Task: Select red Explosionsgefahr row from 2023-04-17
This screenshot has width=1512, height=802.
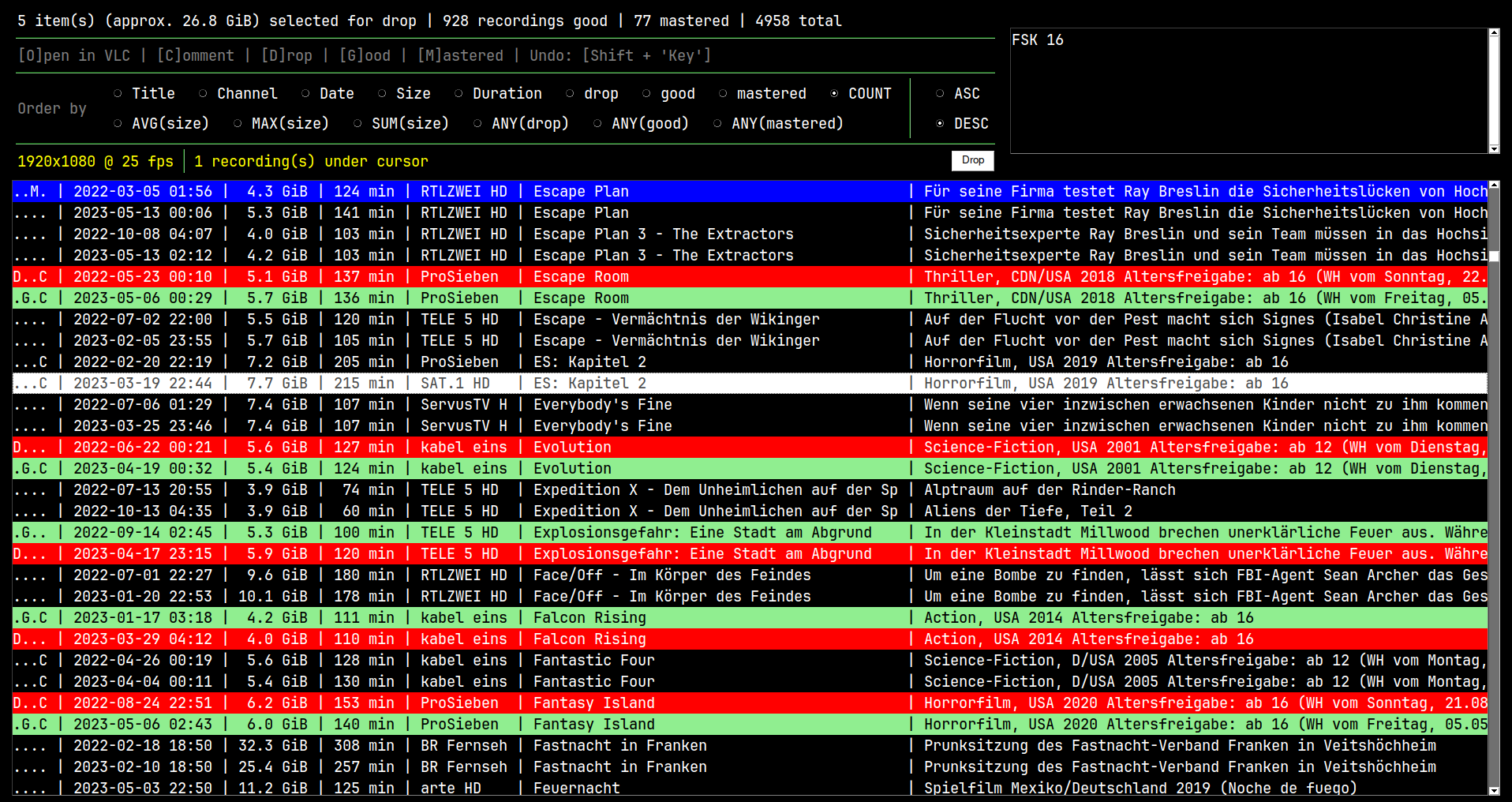Action: pyautogui.click(x=750, y=553)
